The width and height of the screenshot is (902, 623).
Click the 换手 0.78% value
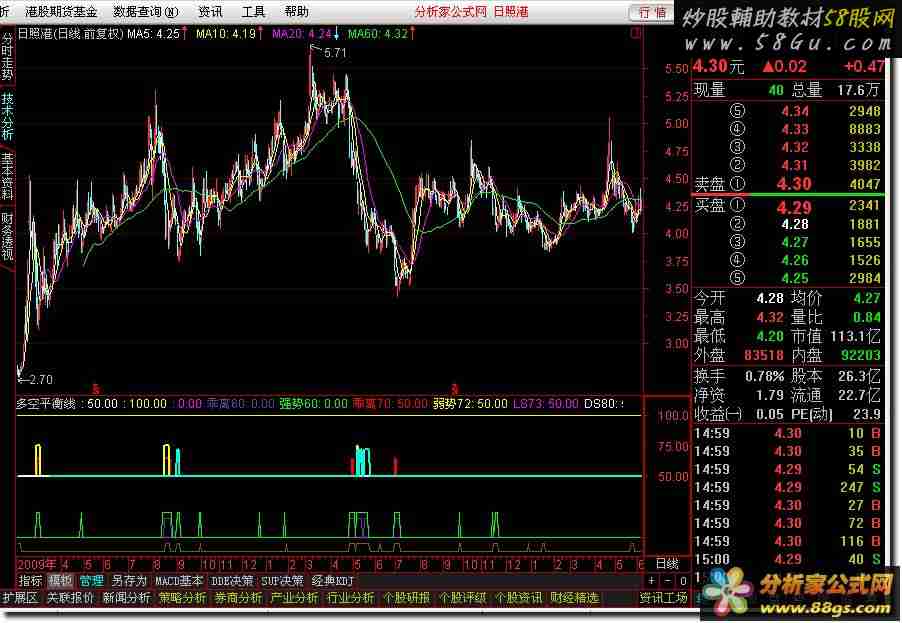pyautogui.click(x=765, y=377)
